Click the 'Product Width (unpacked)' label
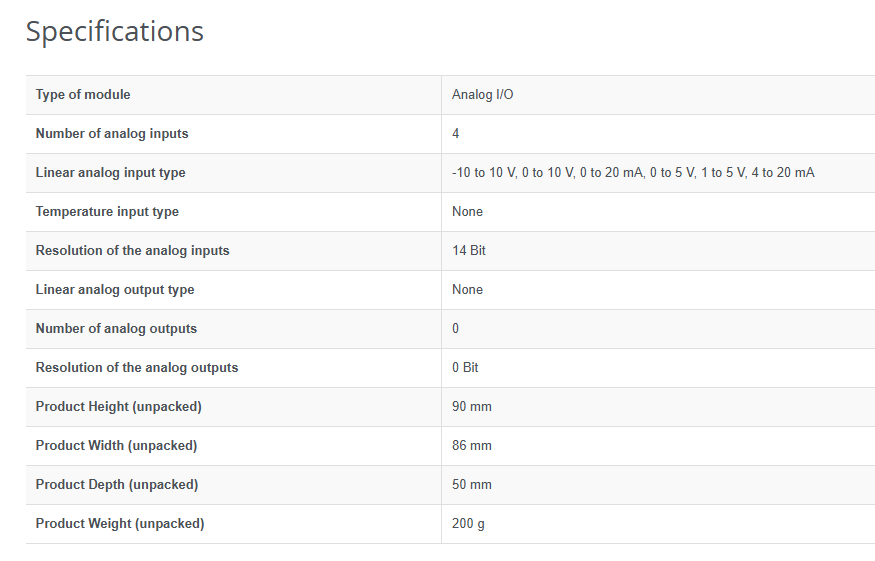 [x=116, y=446]
